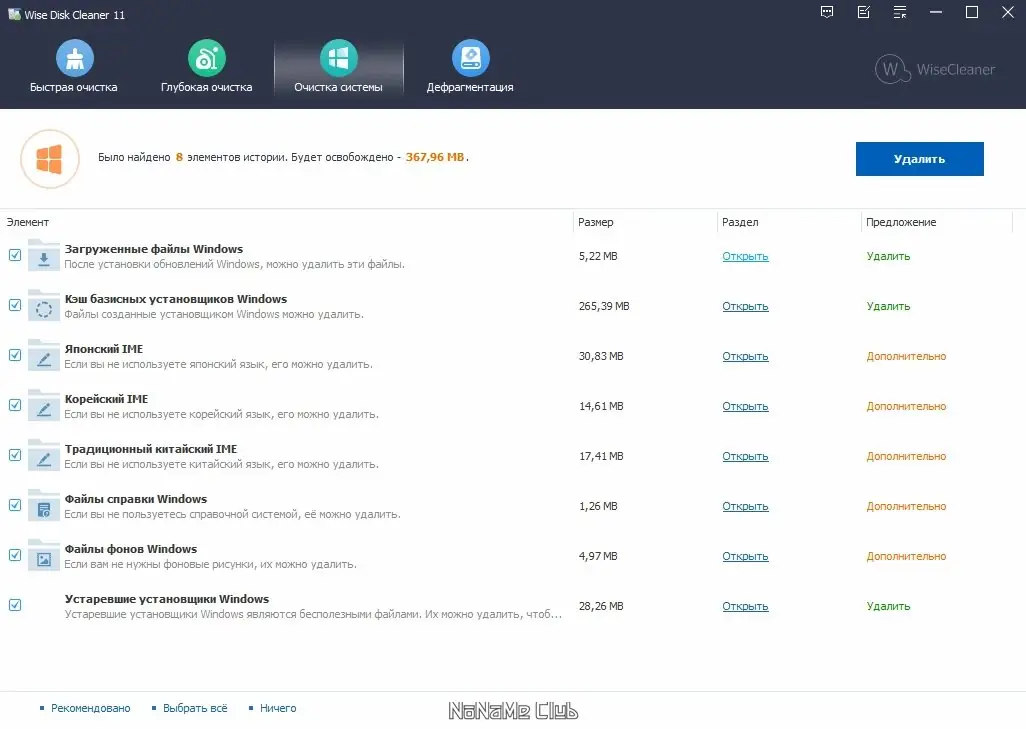Viewport: 1026px width, 729px height.
Task: Click the 5,22 MB size value
Action: pyautogui.click(x=598, y=256)
